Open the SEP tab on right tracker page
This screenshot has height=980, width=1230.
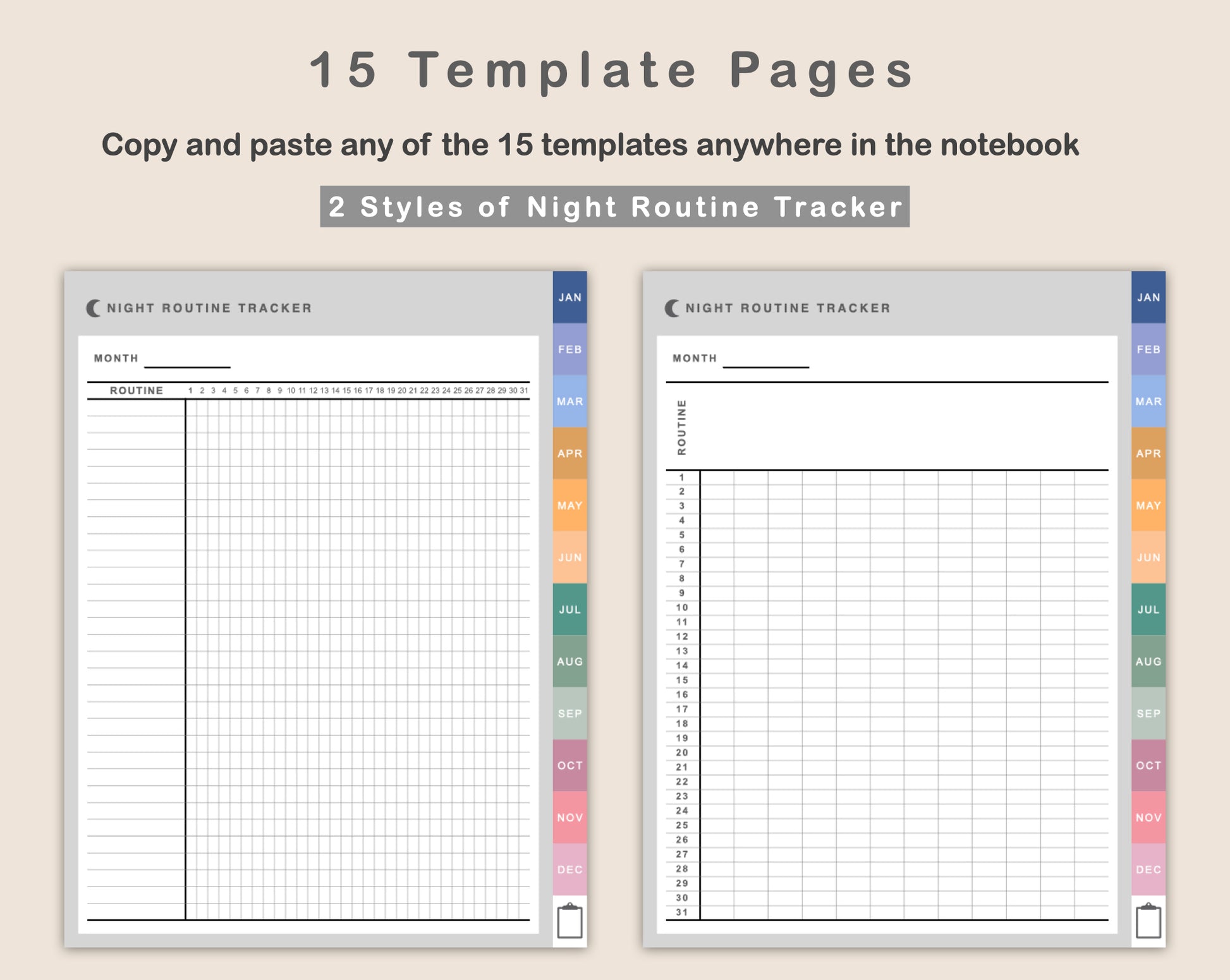pos(1148,713)
